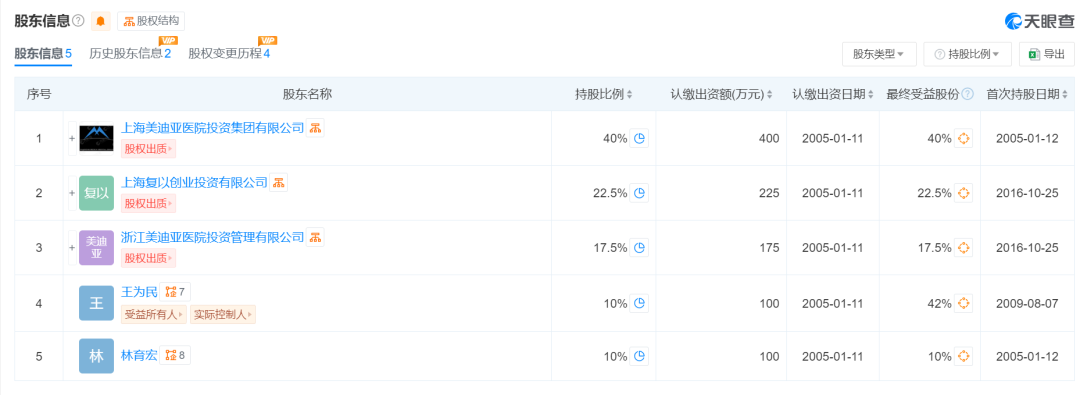
Task: Expand the 浙江美迪亚医院投资管理有限公司 row plus sign
Action: 72,248
